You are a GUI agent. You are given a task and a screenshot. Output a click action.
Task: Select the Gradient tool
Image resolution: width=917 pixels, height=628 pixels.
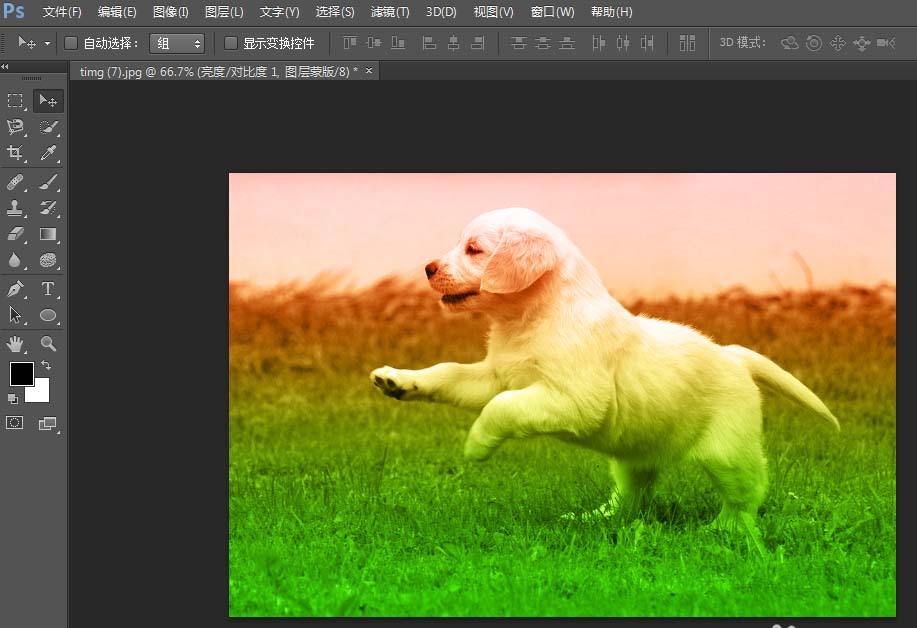[48, 234]
